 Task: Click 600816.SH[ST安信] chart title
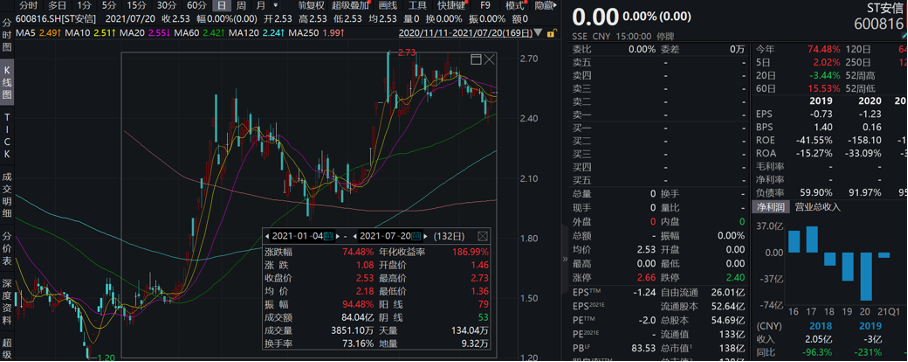click(57, 19)
